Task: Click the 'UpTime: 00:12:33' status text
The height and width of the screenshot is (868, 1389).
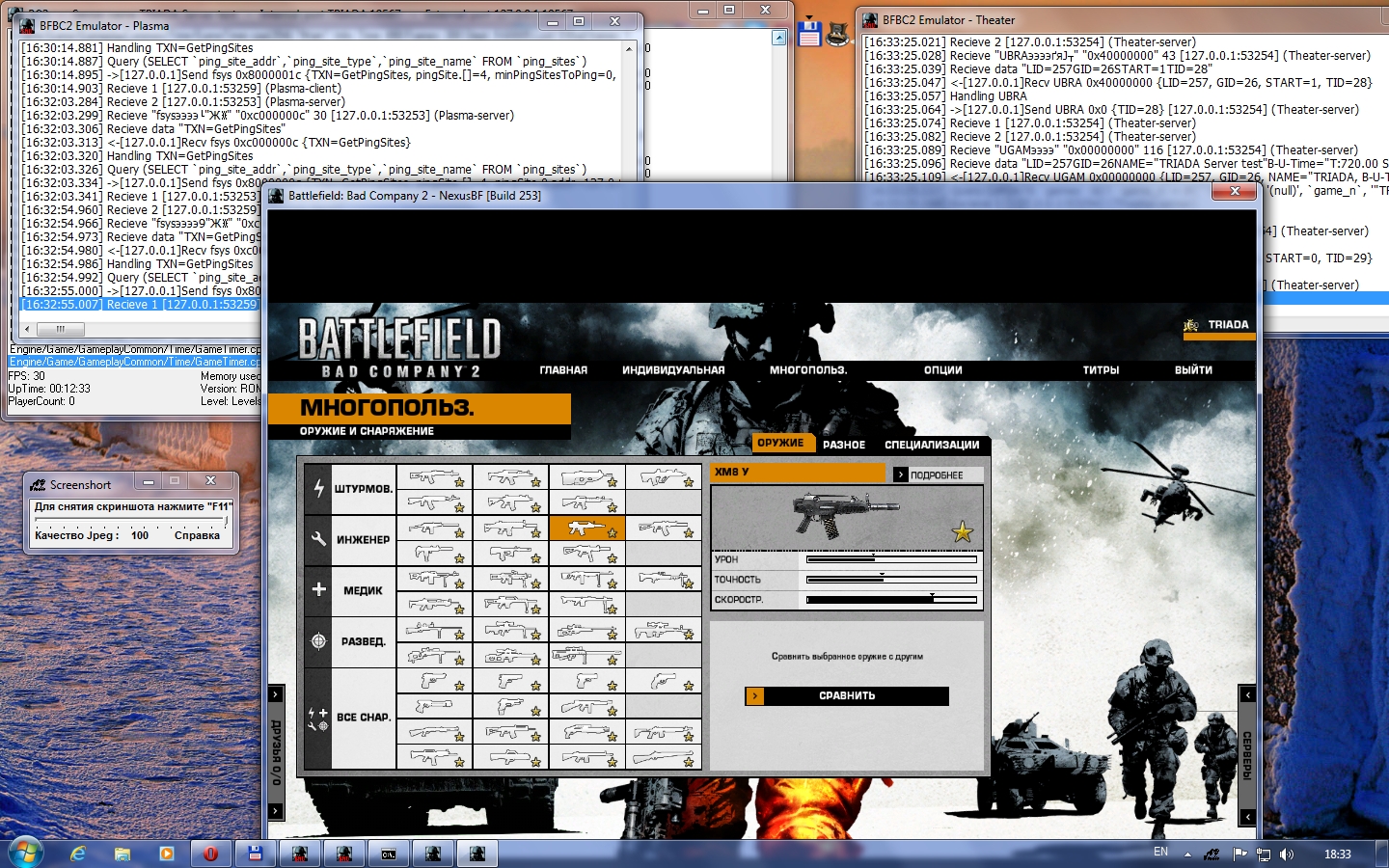Action: point(49,389)
